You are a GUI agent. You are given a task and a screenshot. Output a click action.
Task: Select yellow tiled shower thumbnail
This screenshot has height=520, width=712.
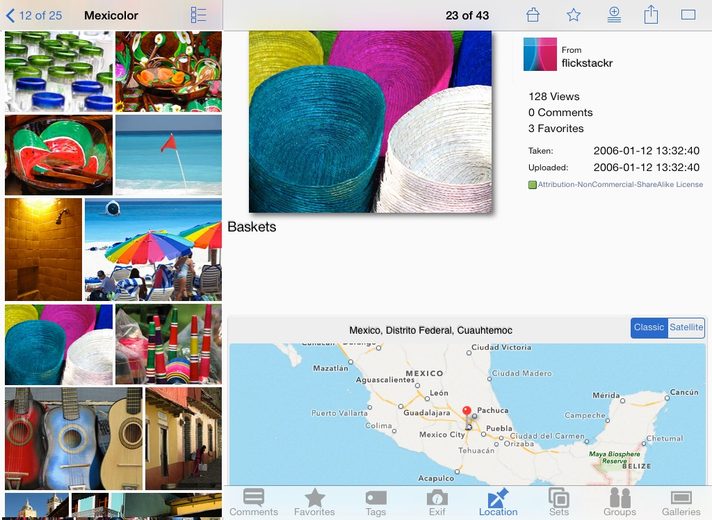pos(44,249)
